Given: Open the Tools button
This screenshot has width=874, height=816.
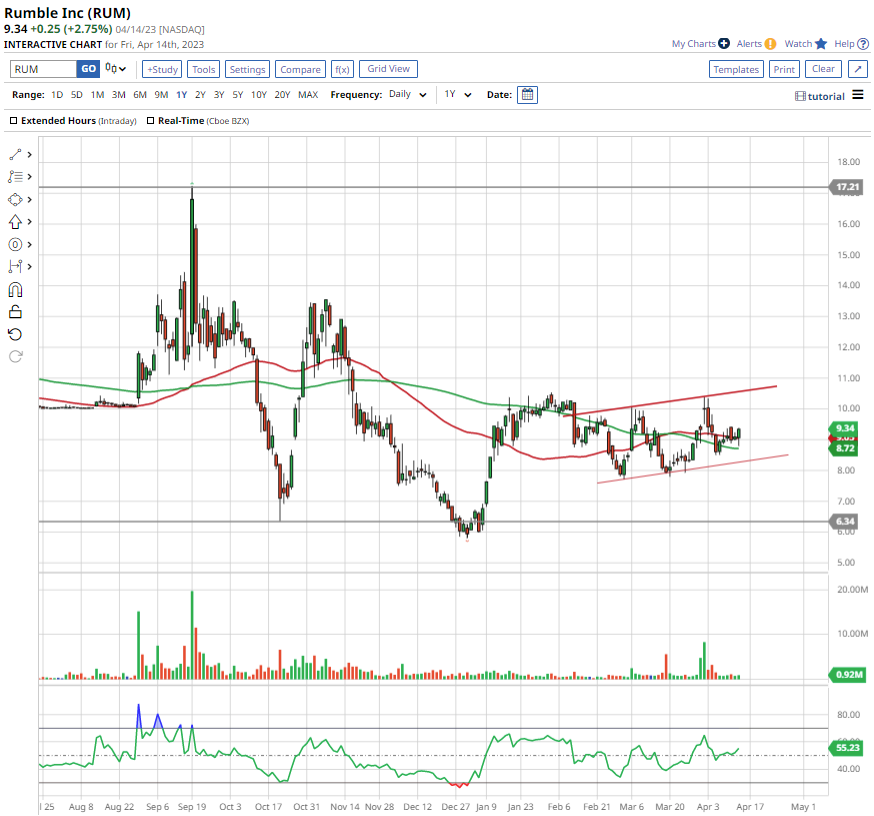Looking at the screenshot, I should (203, 69).
